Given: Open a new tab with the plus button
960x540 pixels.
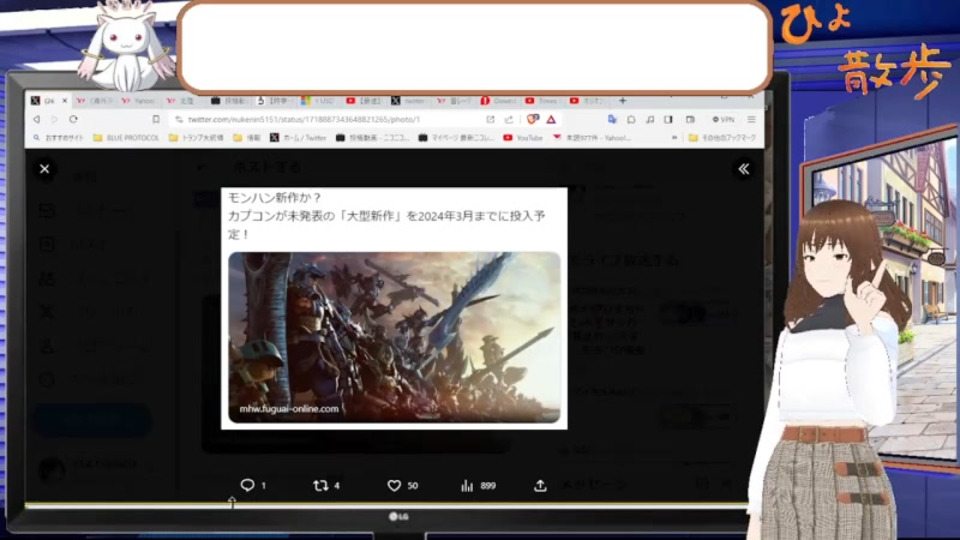Looking at the screenshot, I should (623, 100).
